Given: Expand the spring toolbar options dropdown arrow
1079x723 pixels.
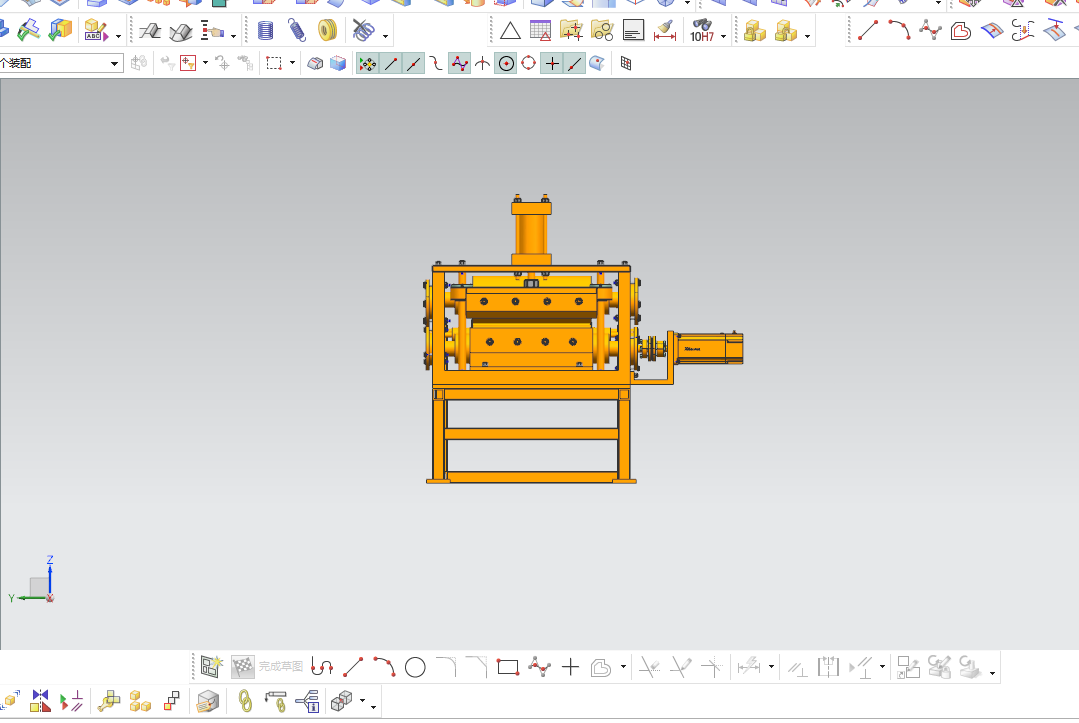Looking at the screenshot, I should [x=385, y=36].
